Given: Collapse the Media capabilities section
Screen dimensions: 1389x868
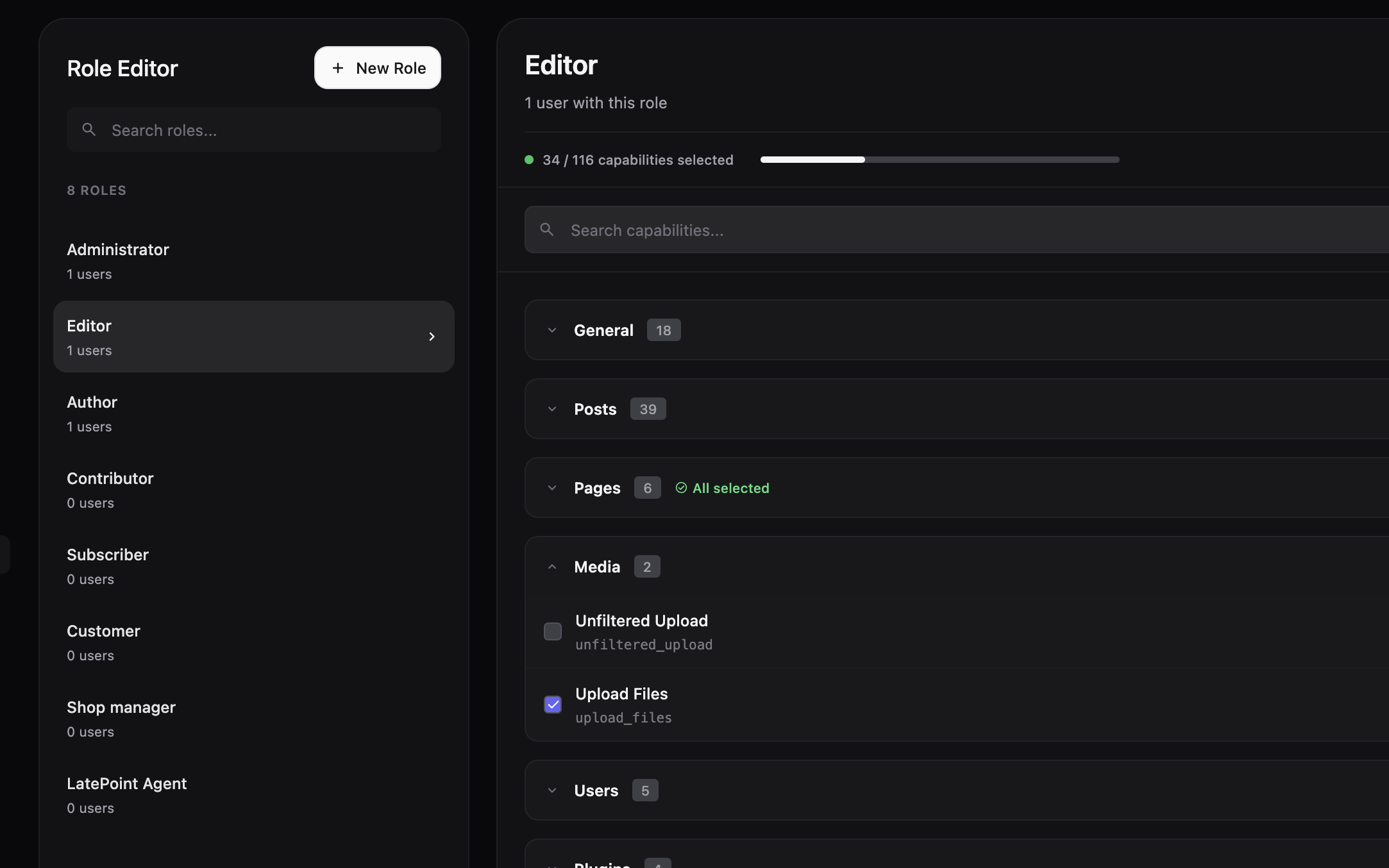Looking at the screenshot, I should coord(552,566).
